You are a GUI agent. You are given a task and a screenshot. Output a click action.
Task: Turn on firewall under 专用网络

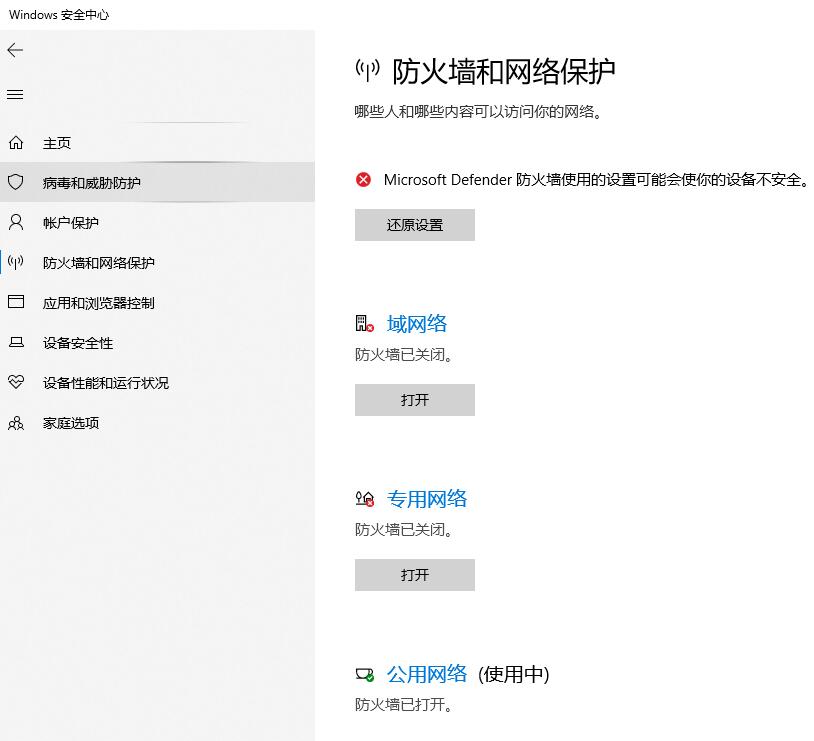click(414, 575)
